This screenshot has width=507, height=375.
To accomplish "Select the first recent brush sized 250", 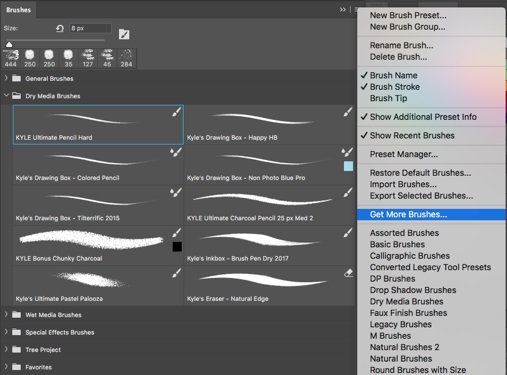I will [x=30, y=58].
